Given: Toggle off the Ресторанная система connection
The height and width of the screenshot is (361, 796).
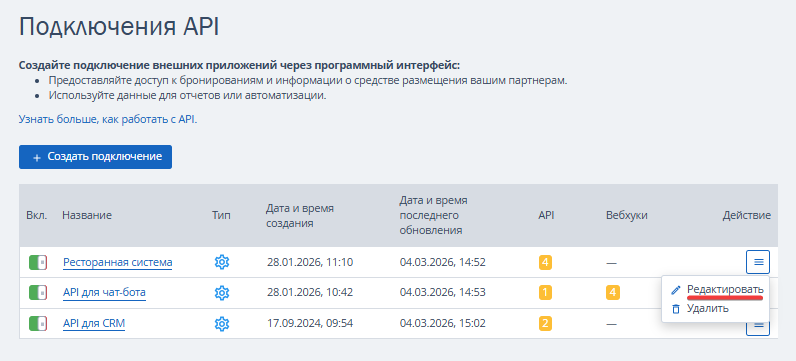Looking at the screenshot, I should click(38, 262).
